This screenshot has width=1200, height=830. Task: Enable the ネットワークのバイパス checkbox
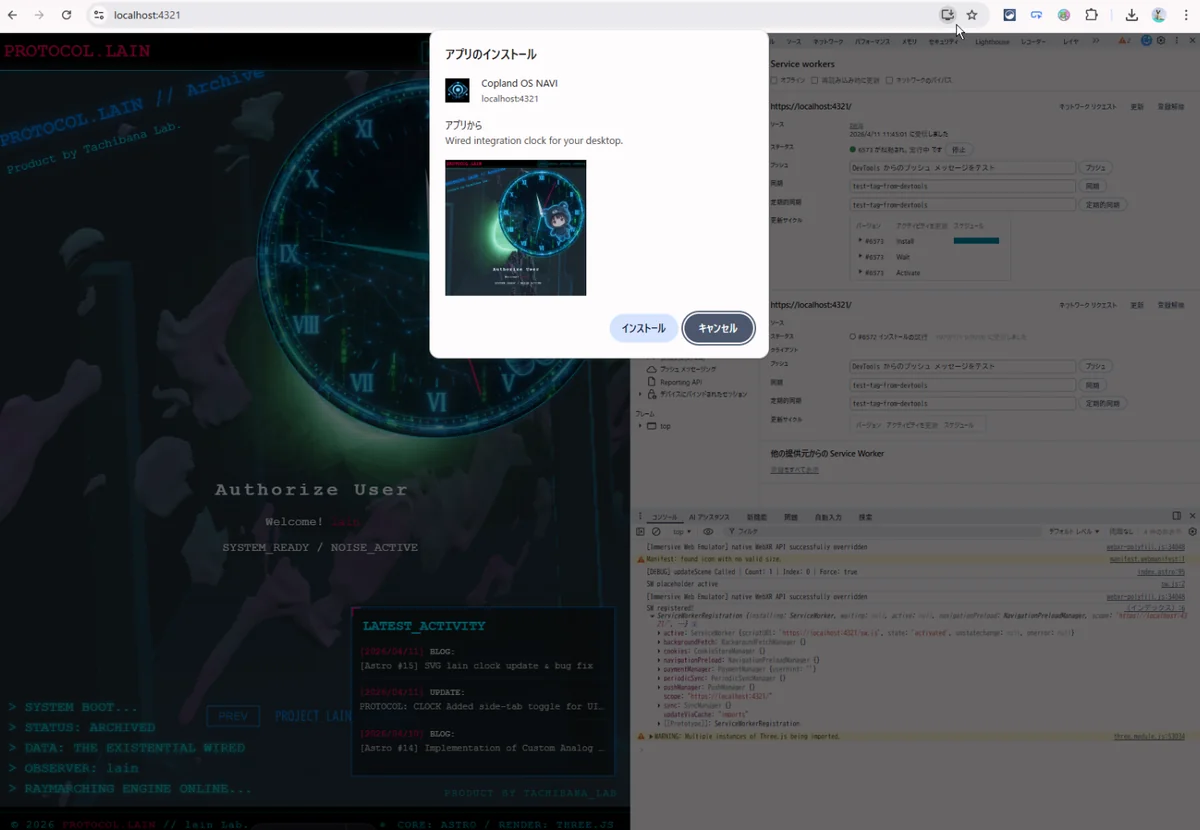point(890,79)
